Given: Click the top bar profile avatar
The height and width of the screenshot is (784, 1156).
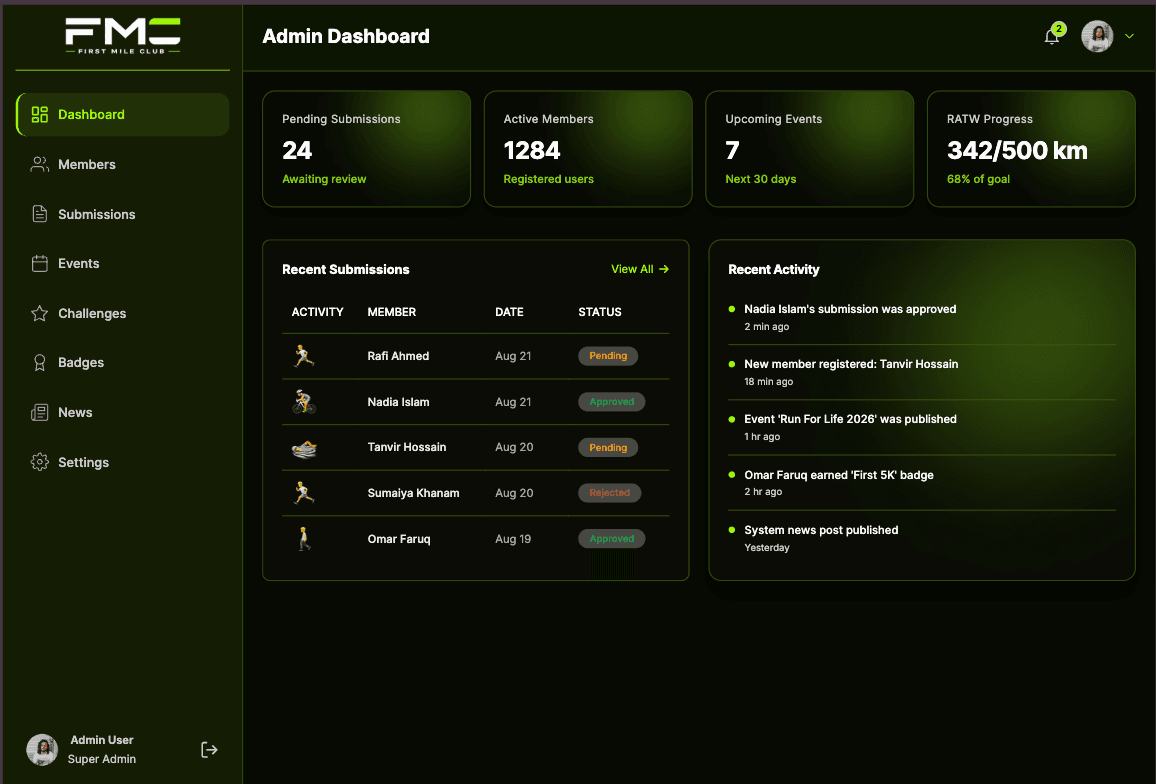Looking at the screenshot, I should click(1097, 36).
